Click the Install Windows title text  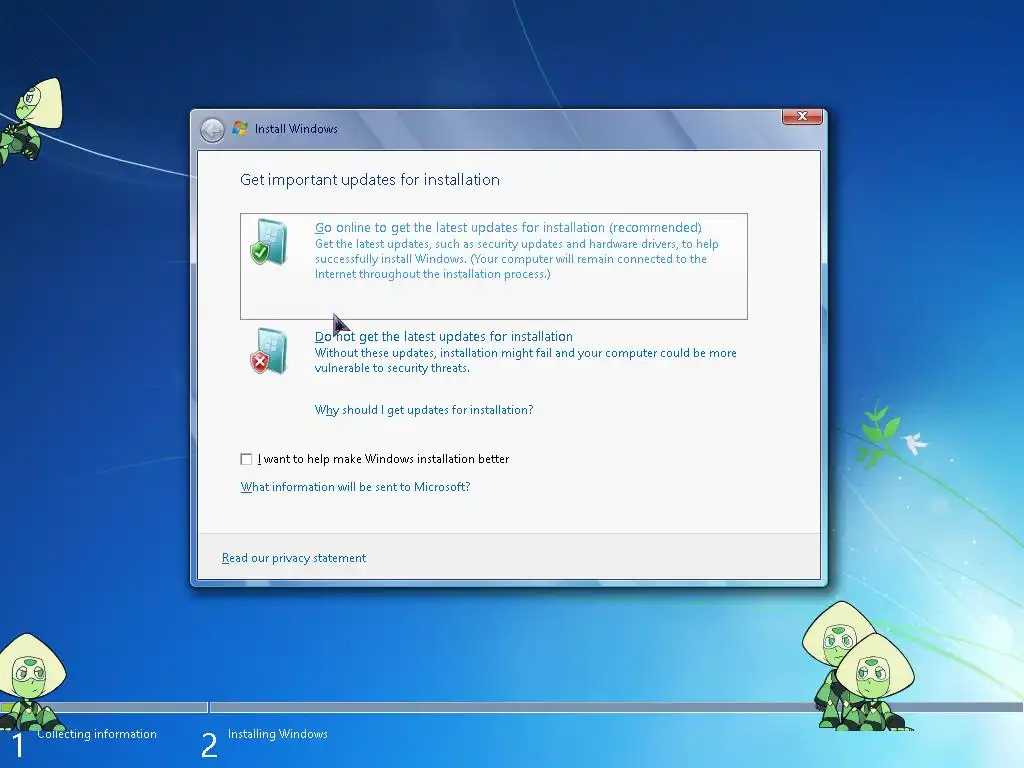(296, 129)
